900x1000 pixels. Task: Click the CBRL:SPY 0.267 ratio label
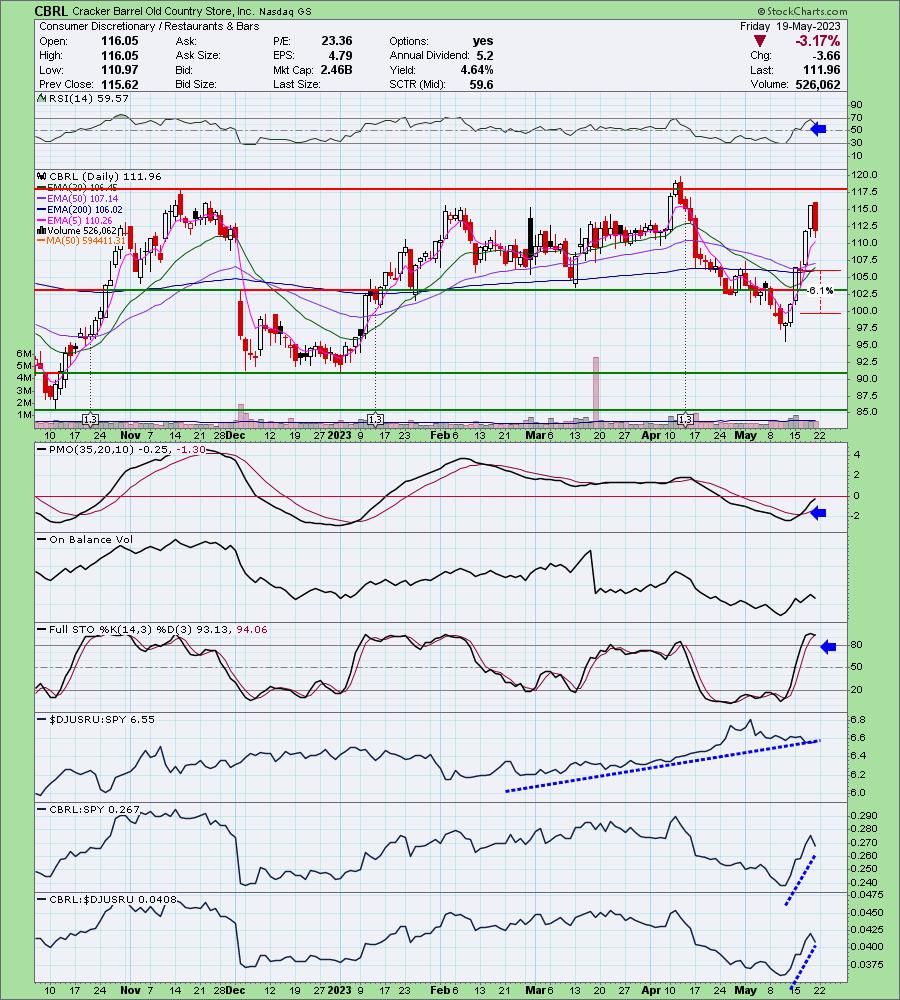[x=89, y=809]
